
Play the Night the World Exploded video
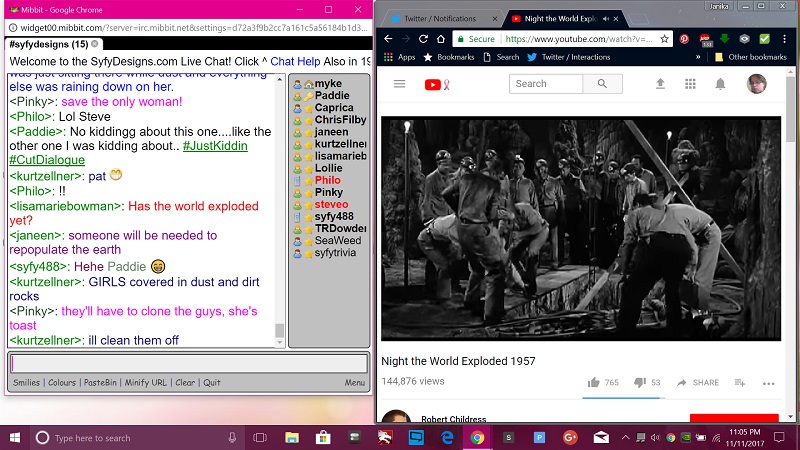tap(581, 229)
